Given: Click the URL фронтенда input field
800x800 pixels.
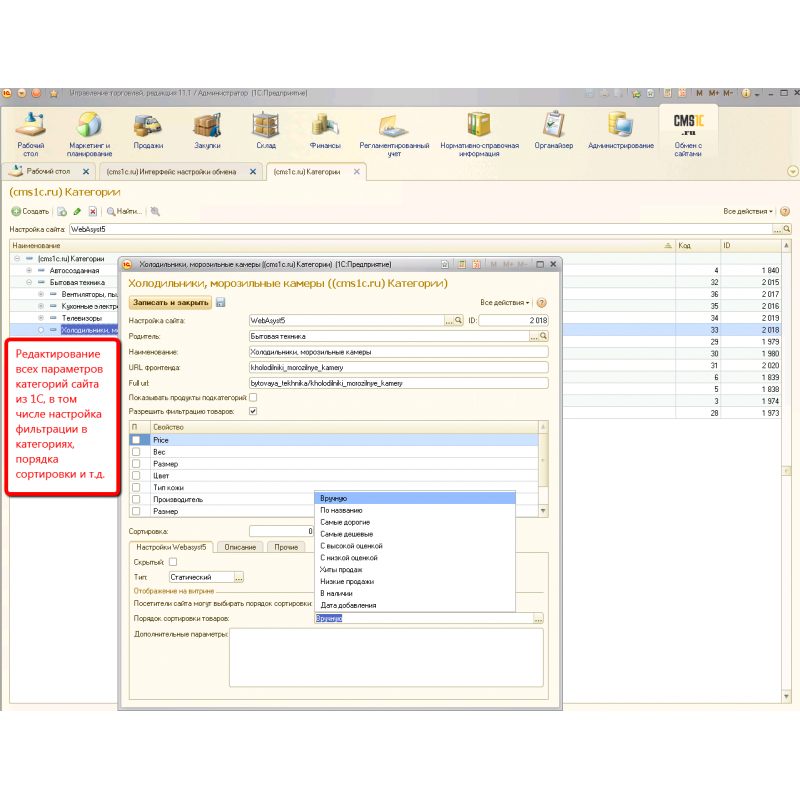Looking at the screenshot, I should pos(398,367).
